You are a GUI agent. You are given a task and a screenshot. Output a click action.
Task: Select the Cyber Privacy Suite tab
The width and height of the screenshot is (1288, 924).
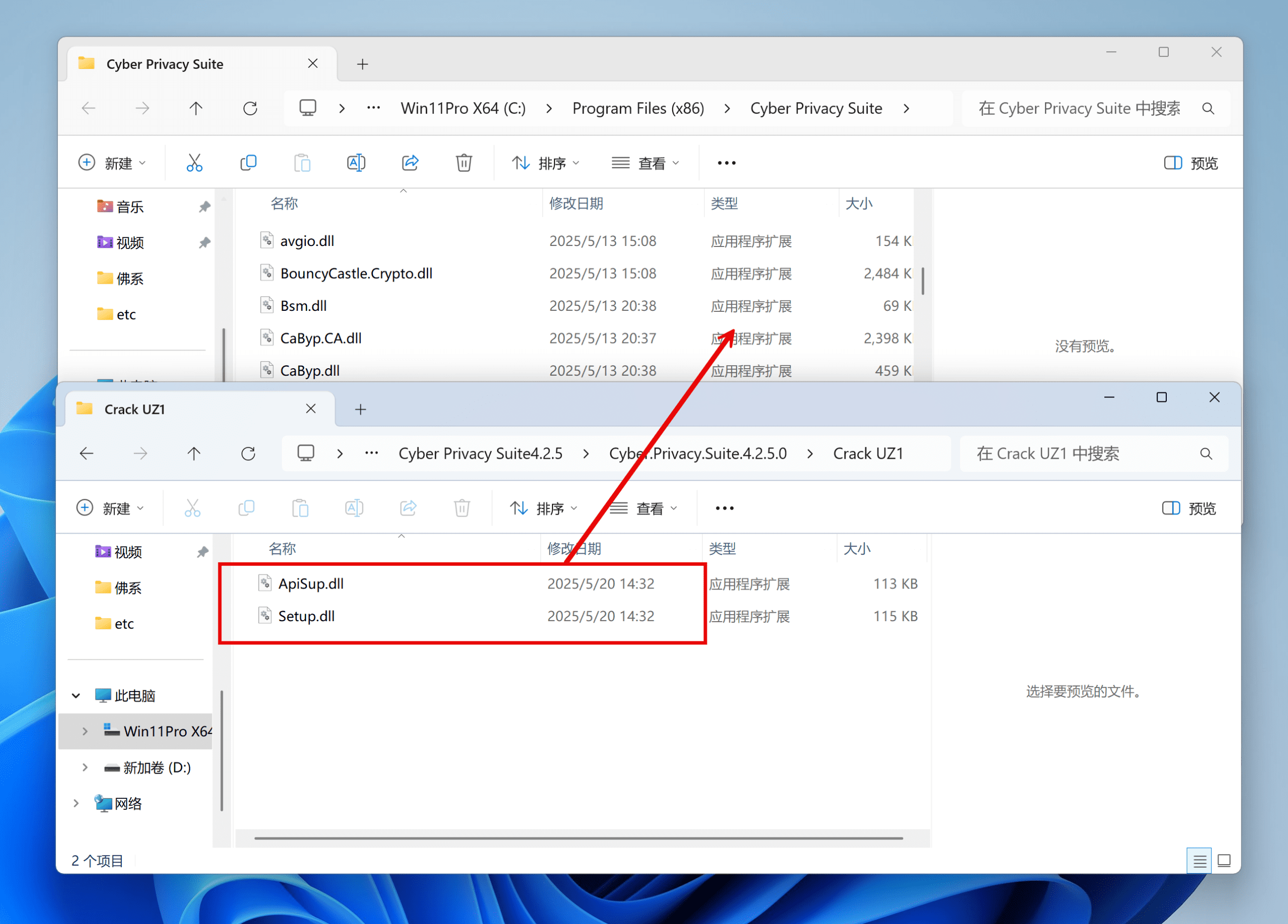pos(165,64)
